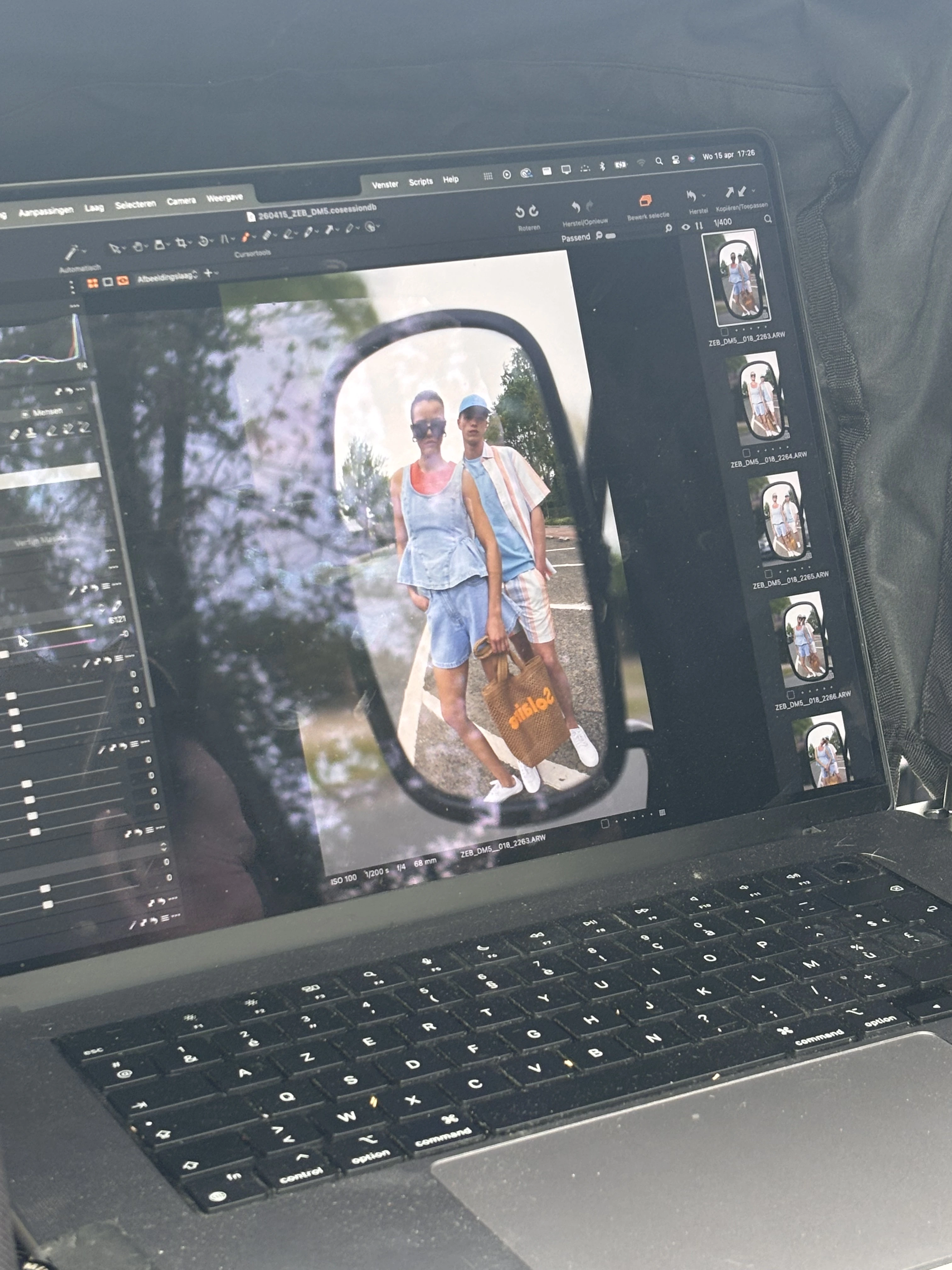Image resolution: width=952 pixels, height=1270 pixels.
Task: Expand the add-layer plus dropdown arrow
Action: point(216,273)
